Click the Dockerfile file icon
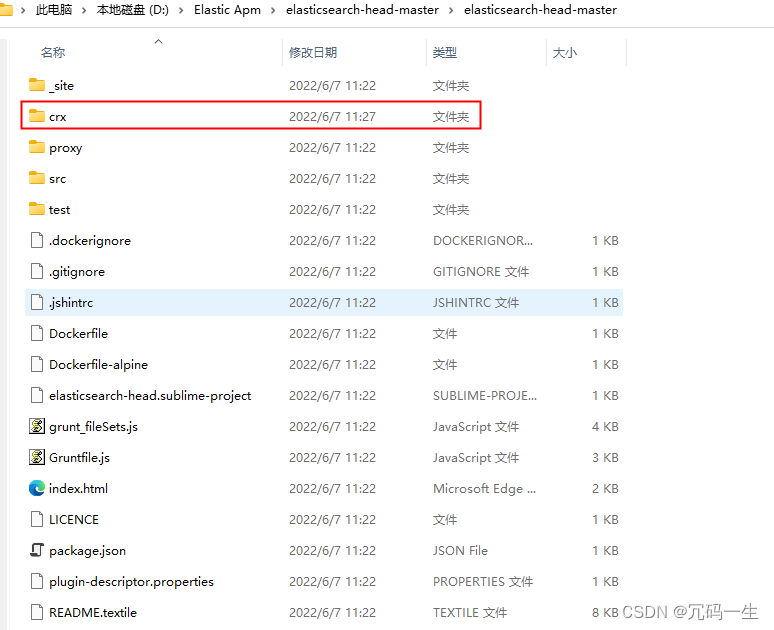Image resolution: width=774 pixels, height=630 pixels. 37,333
